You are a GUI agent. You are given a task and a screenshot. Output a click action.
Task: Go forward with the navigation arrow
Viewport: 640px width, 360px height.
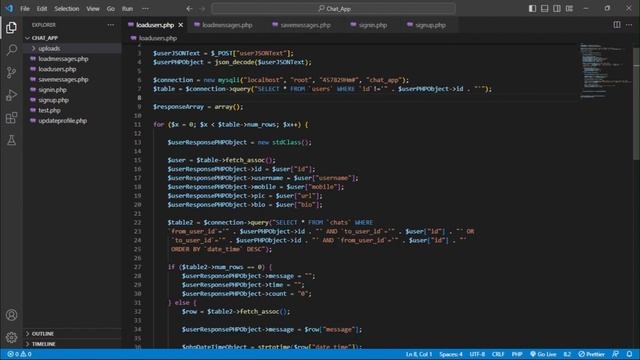click(202, 9)
